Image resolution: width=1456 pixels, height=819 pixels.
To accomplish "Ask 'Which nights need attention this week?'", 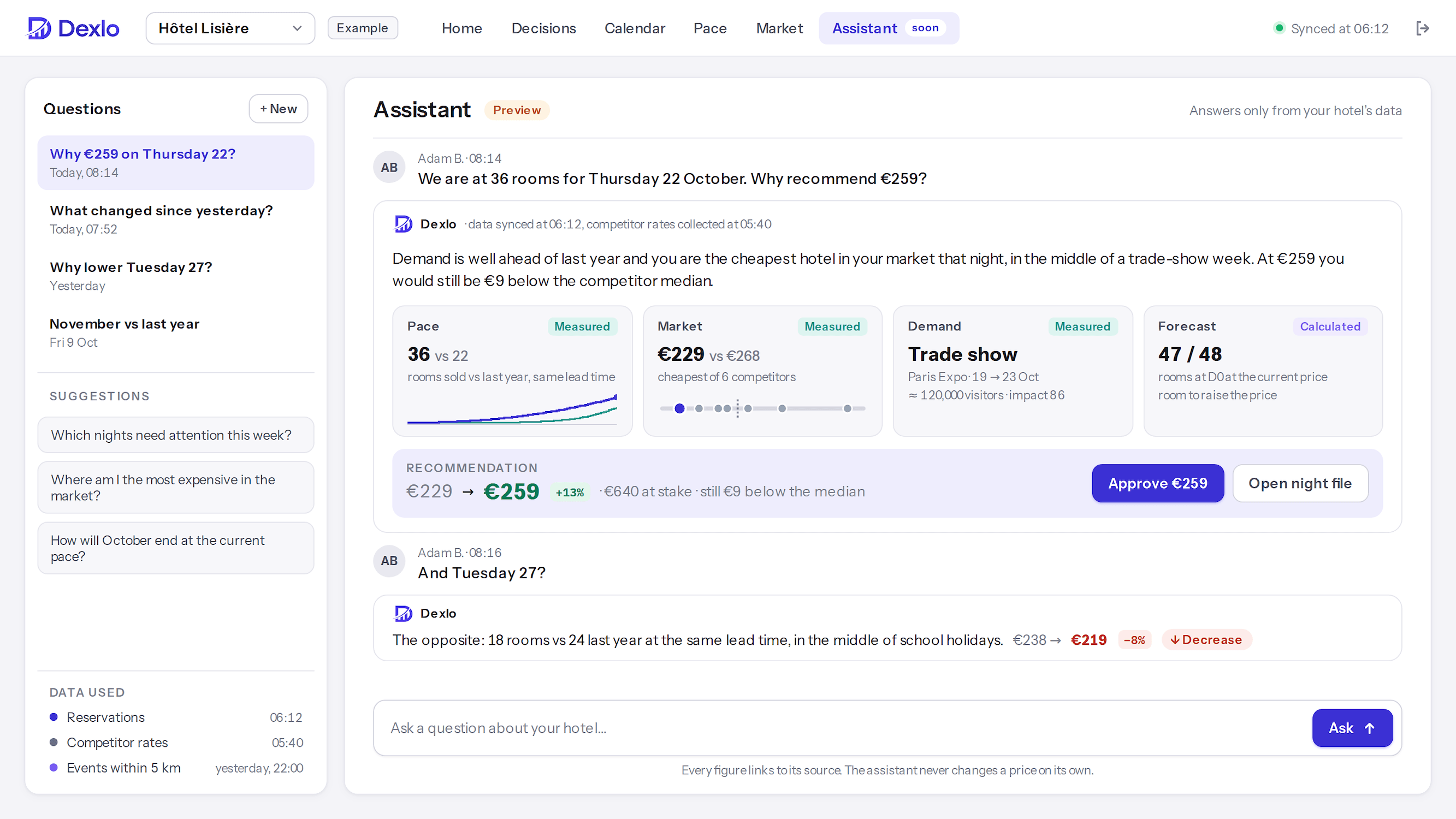I will [176, 435].
